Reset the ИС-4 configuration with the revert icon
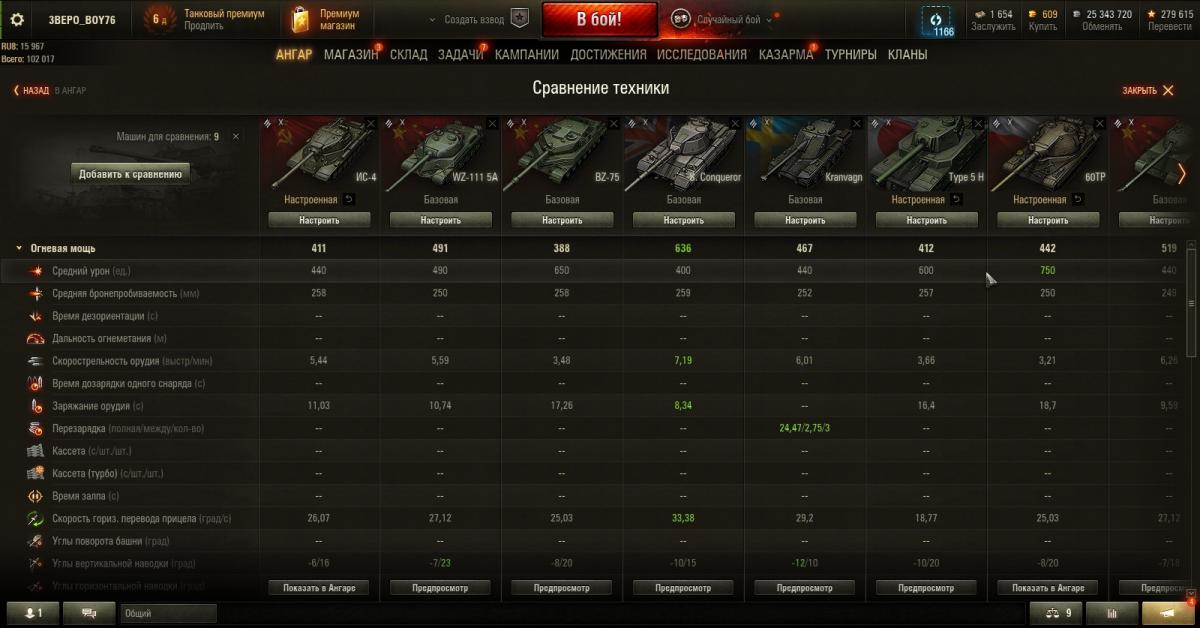This screenshot has width=1200, height=628. pyautogui.click(x=349, y=199)
